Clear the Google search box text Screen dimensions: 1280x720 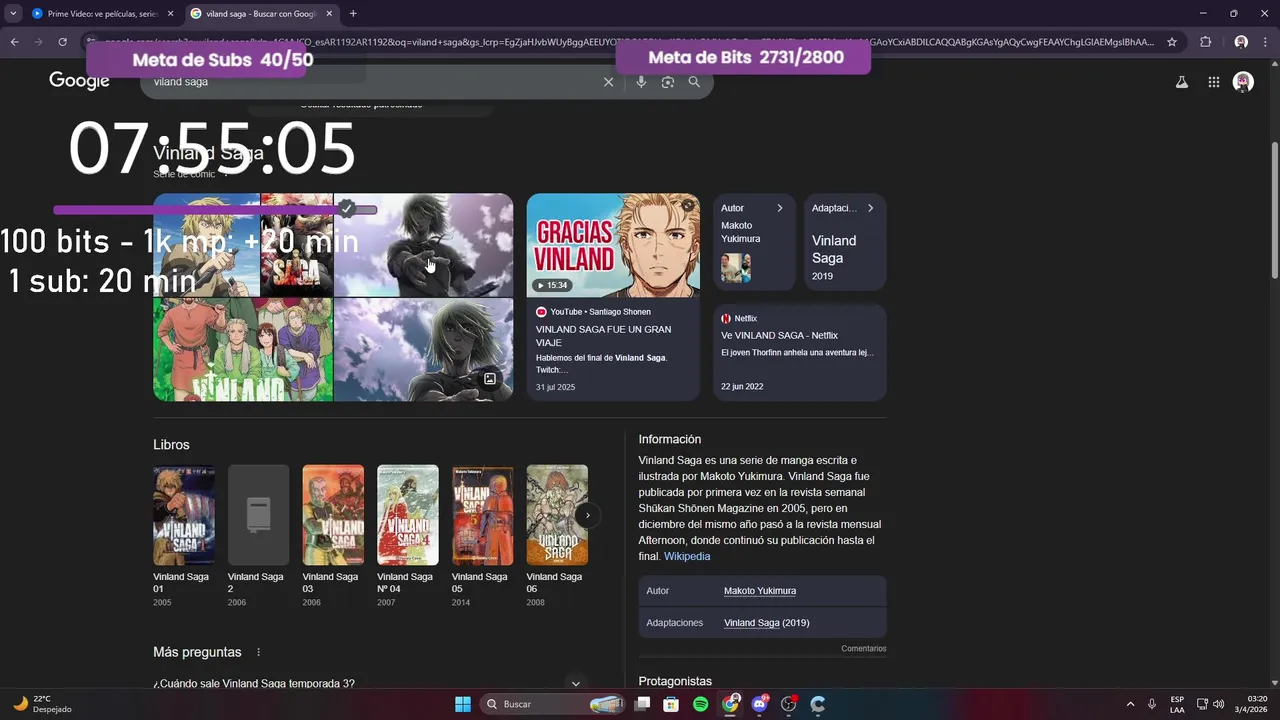pyautogui.click(x=608, y=82)
